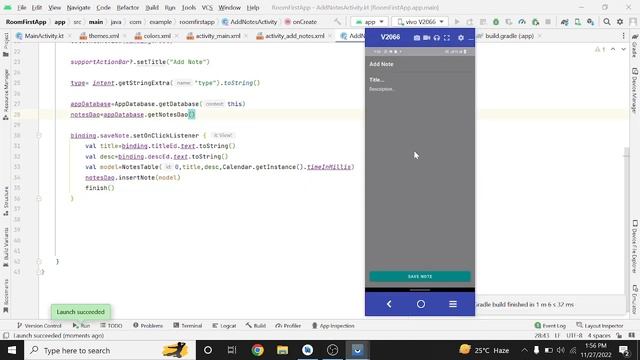640x360 pixels.
Task: Switch to the themes.xml tab
Action: click(x=104, y=36)
